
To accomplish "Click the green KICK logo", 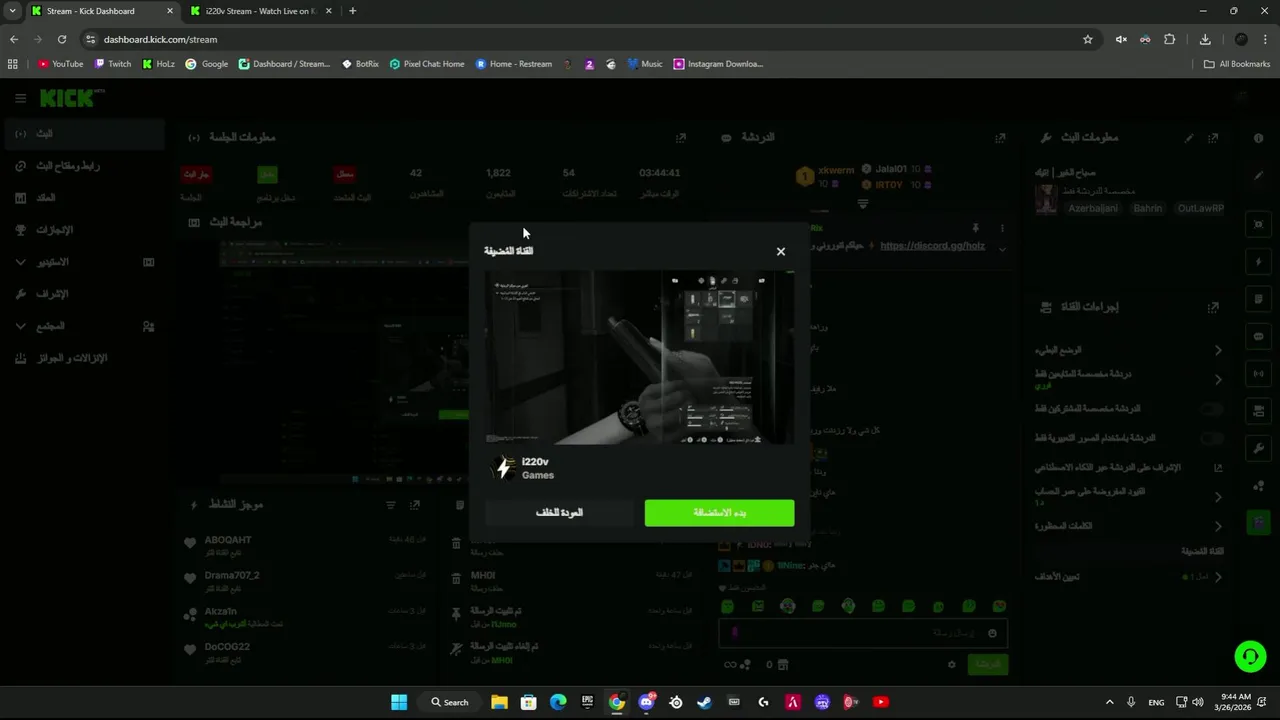I will coord(67,98).
